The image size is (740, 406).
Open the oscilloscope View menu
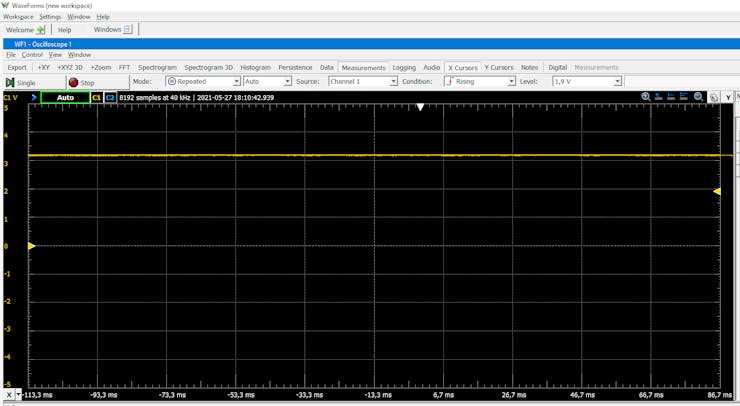pos(55,55)
